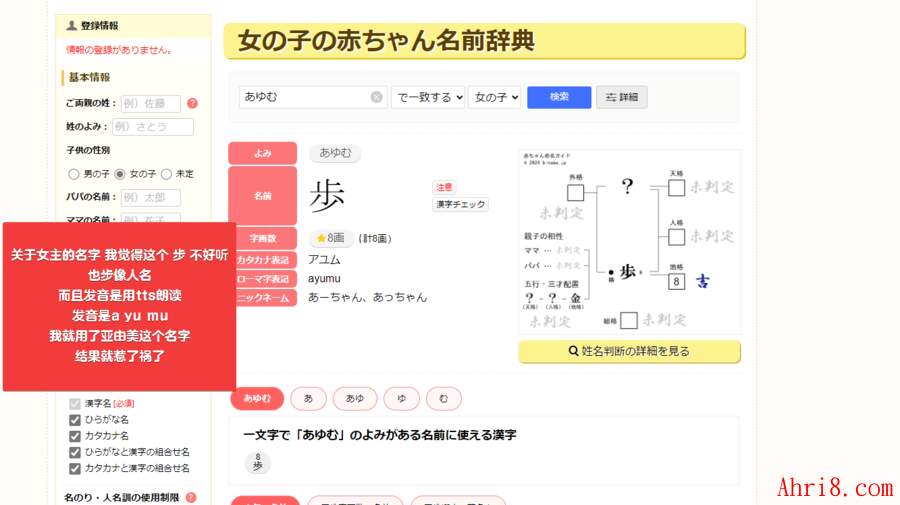Image resolution: width=900 pixels, height=505 pixels.
Task: Toggle the カタカナ名 checkbox
Action: (74, 436)
